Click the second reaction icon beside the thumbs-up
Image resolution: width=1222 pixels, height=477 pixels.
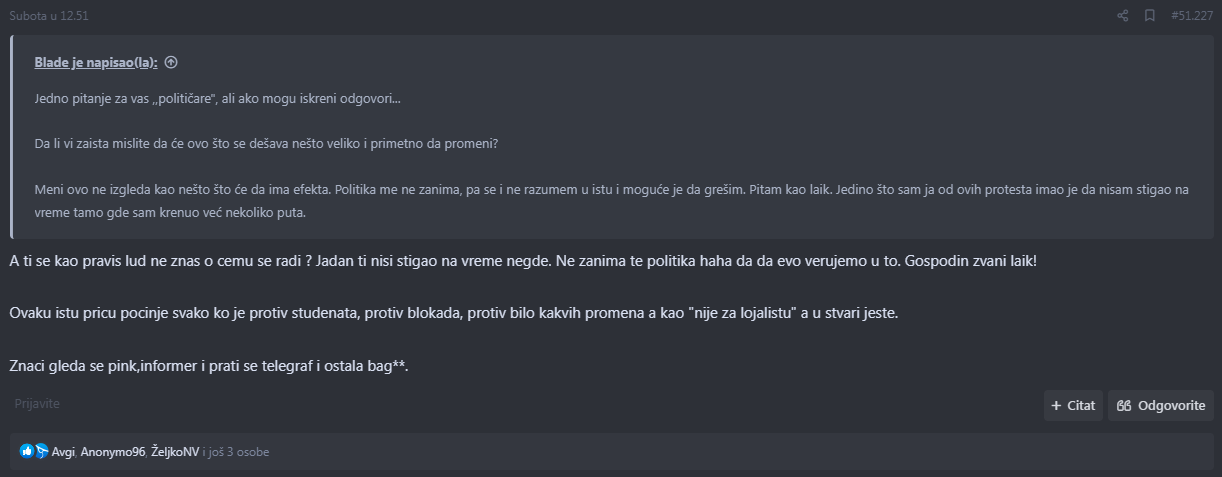coord(42,452)
